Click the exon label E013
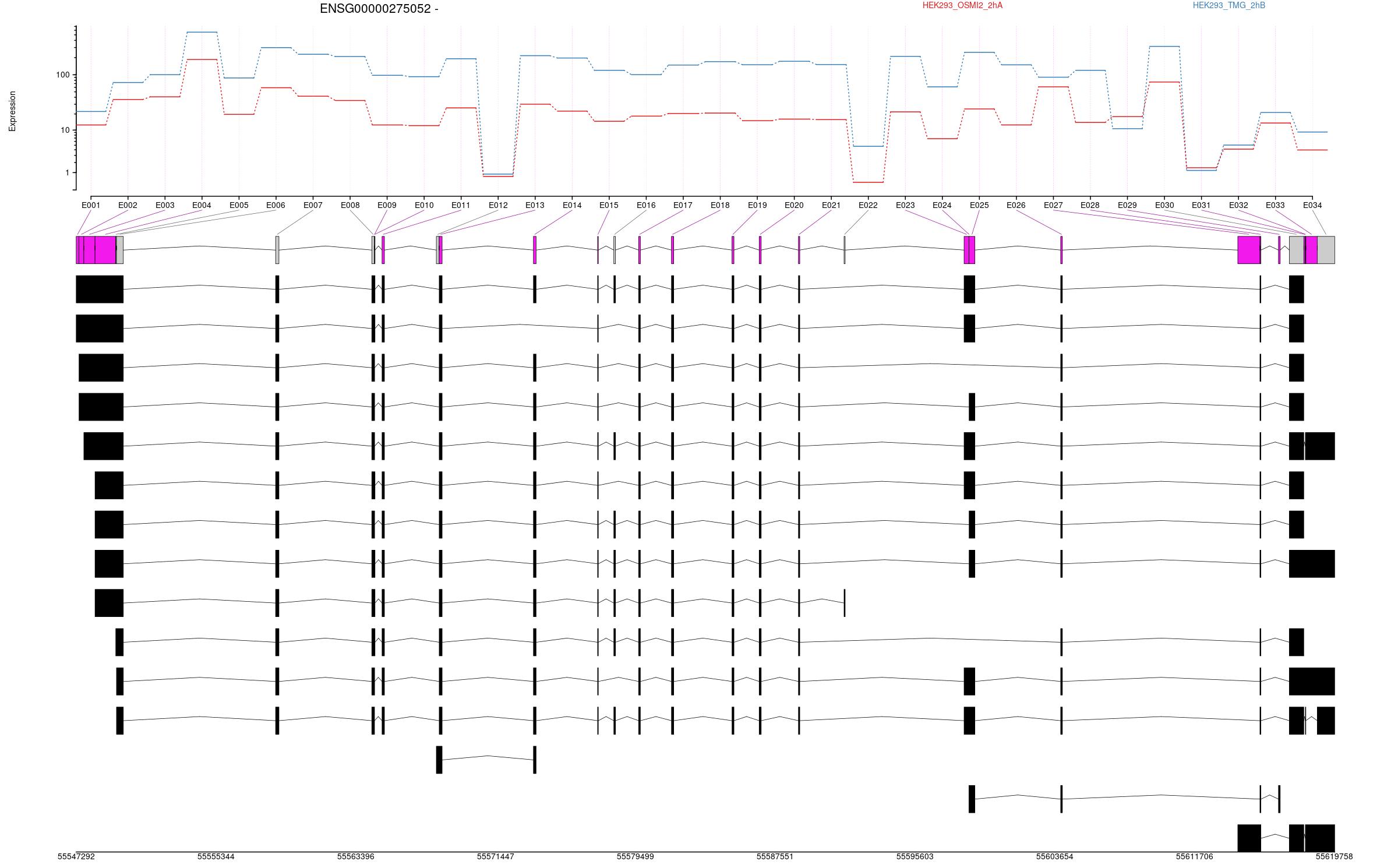The image size is (1398, 868). pos(535,205)
